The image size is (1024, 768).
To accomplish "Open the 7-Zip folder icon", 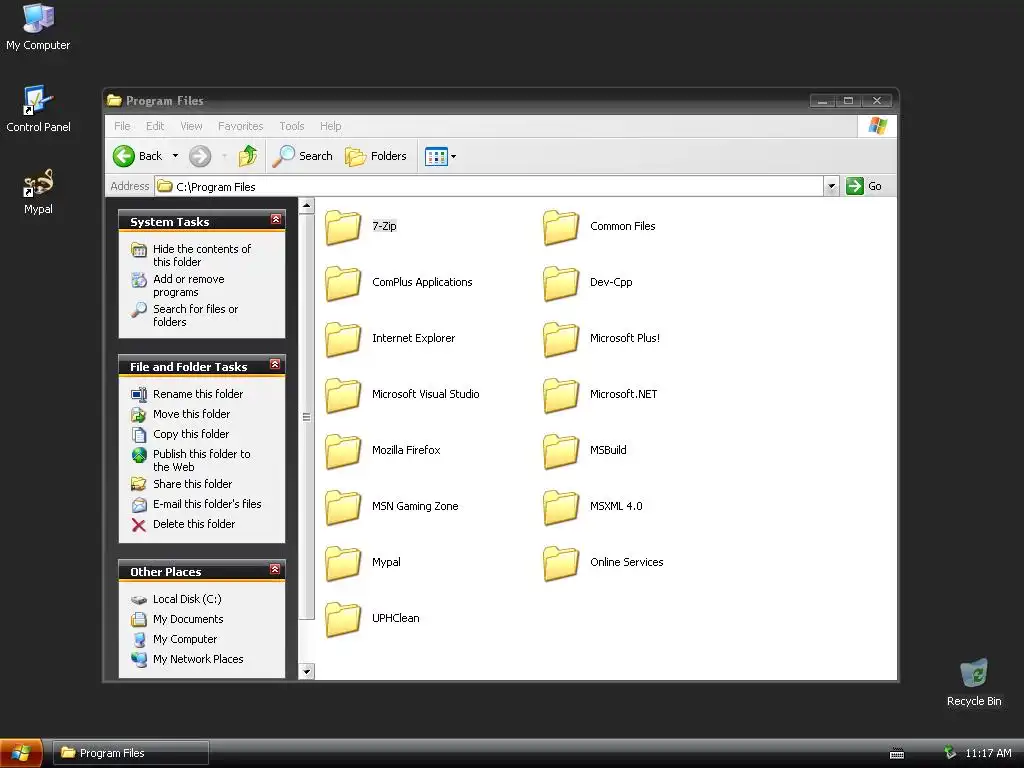I will coord(343,227).
